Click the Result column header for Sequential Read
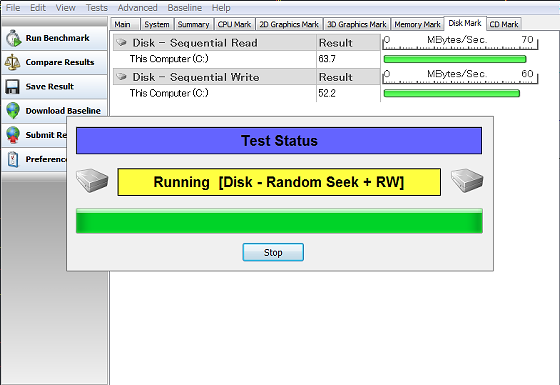Viewport: 560px width, 385px height. [348, 42]
